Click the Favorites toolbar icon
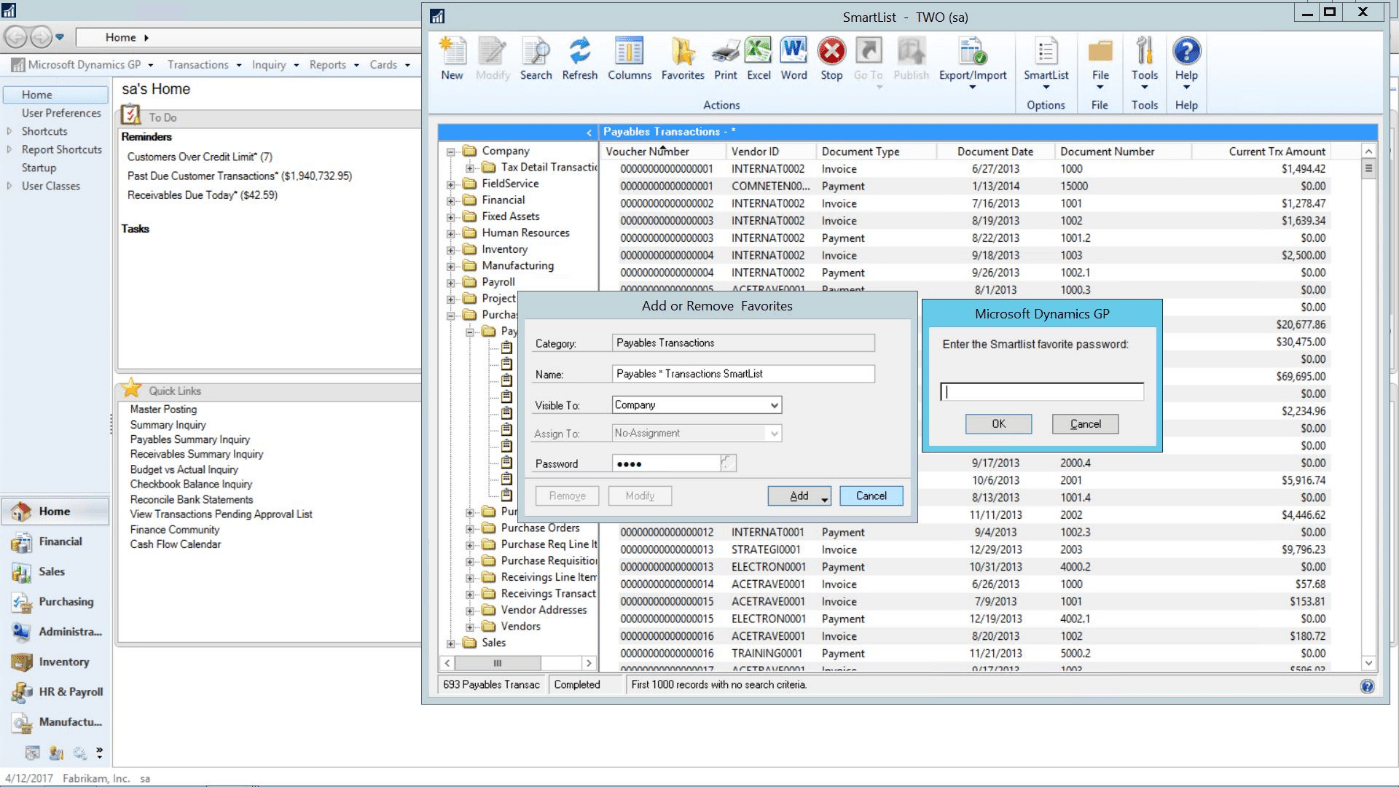 [x=683, y=51]
